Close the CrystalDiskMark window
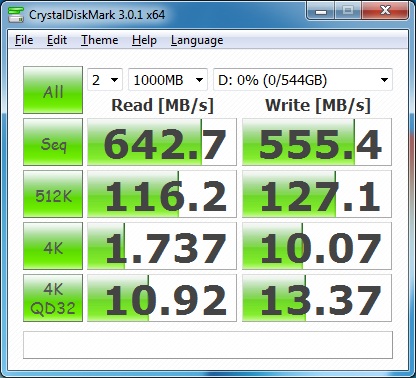 (x=385, y=11)
